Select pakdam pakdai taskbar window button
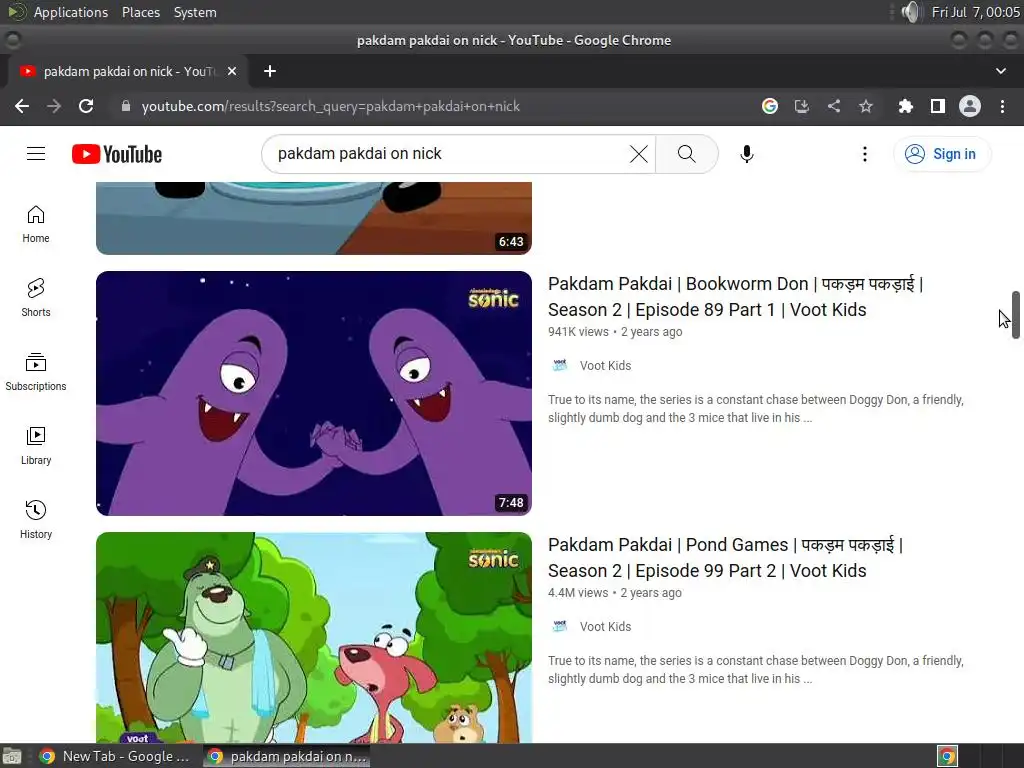Screen dimensions: 1024x768 tap(287, 756)
